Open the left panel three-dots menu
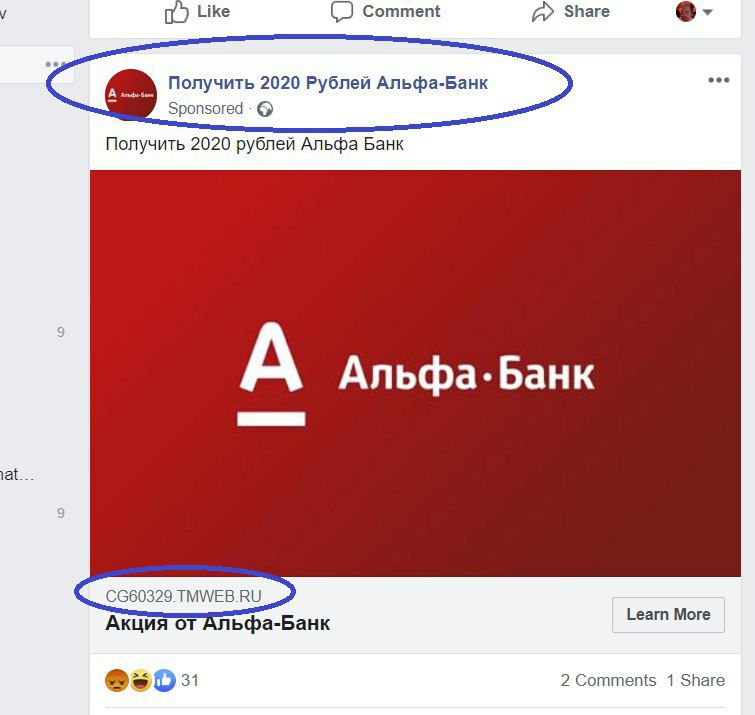755x715 pixels. point(56,64)
